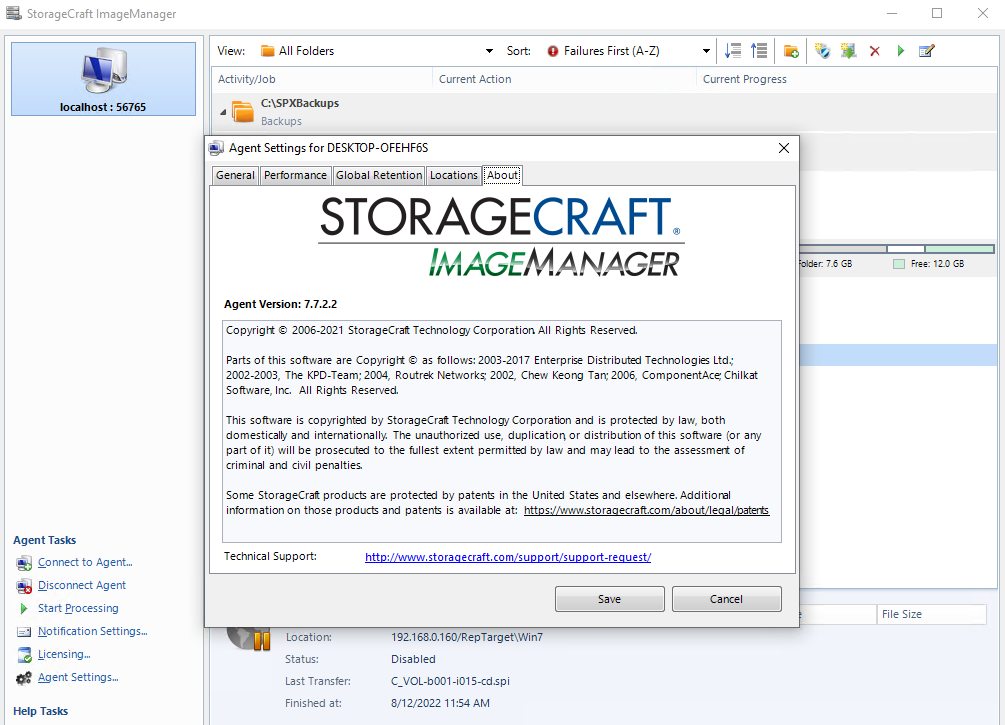Click the sort ascending toolbar icon
The height and width of the screenshot is (725, 1005).
(759, 51)
